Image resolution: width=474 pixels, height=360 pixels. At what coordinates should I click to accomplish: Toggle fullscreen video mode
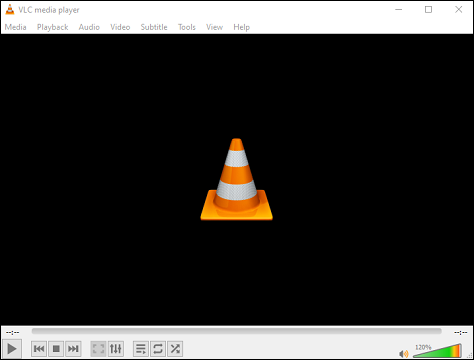tap(98, 349)
